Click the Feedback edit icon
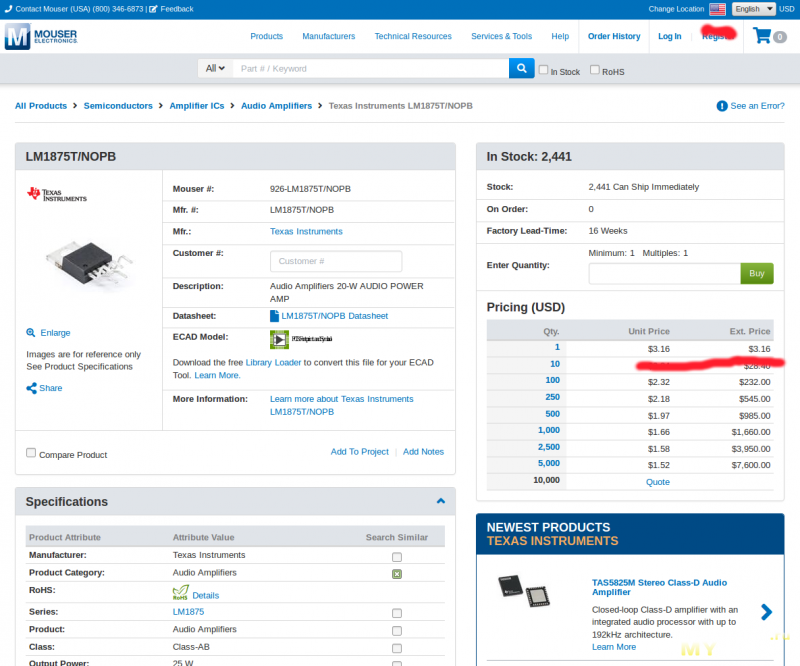The width and height of the screenshot is (800, 666). (x=153, y=9)
